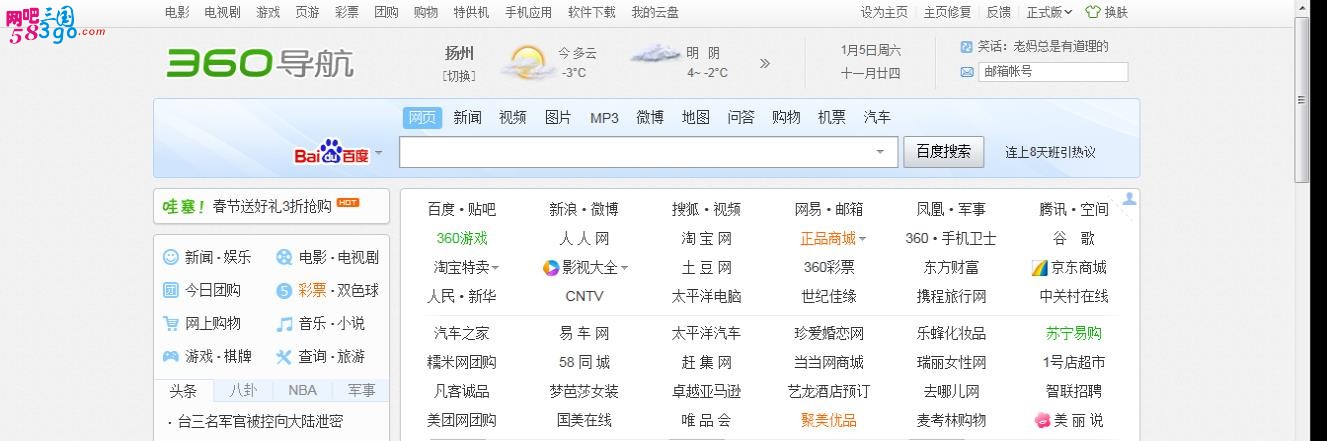
Task: Open the 汽车之家 link
Action: click(461, 333)
